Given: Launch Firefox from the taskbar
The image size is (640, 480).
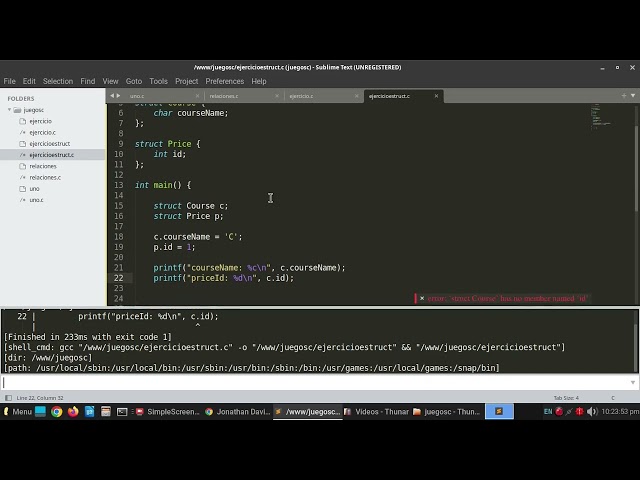Looking at the screenshot, I should 73,412.
